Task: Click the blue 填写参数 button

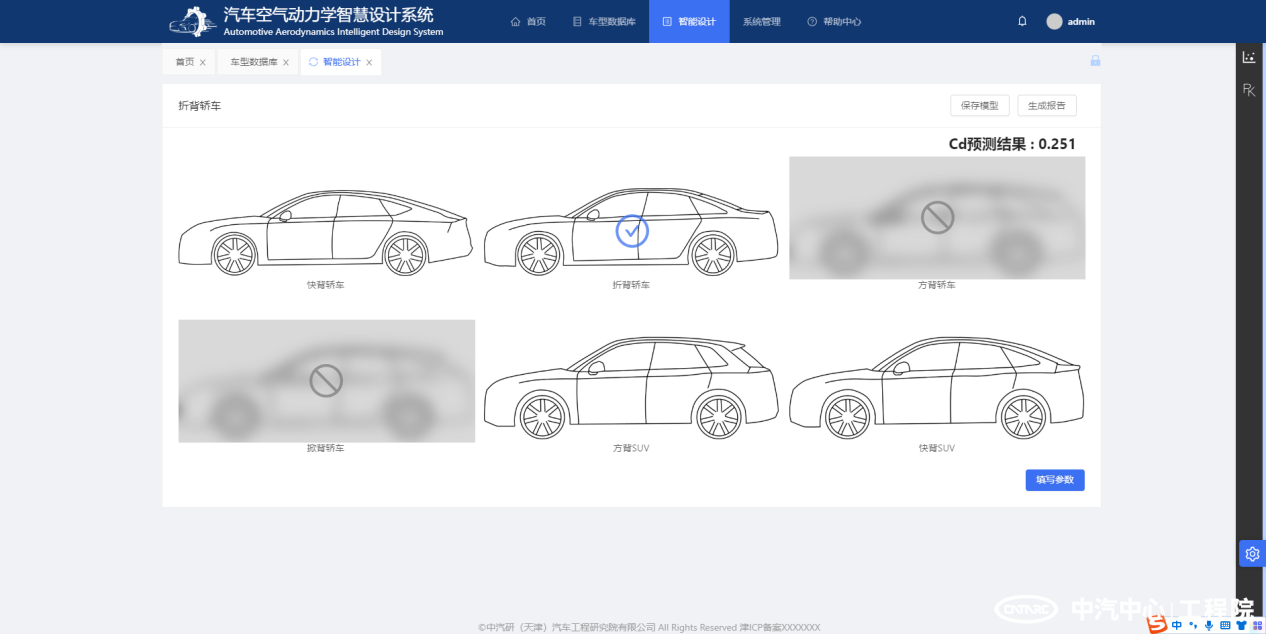Action: click(1054, 480)
